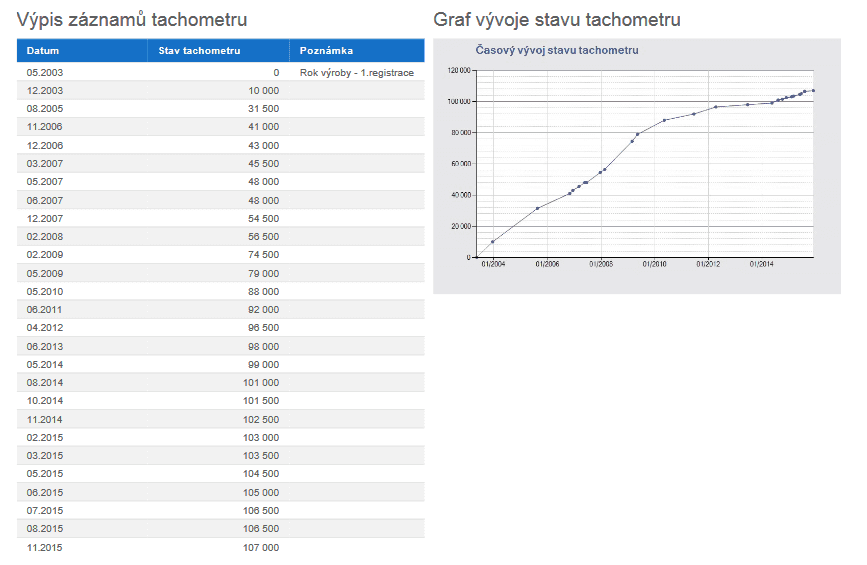Select the 05.2009 date entry
867x565 pixels.
tap(45, 274)
